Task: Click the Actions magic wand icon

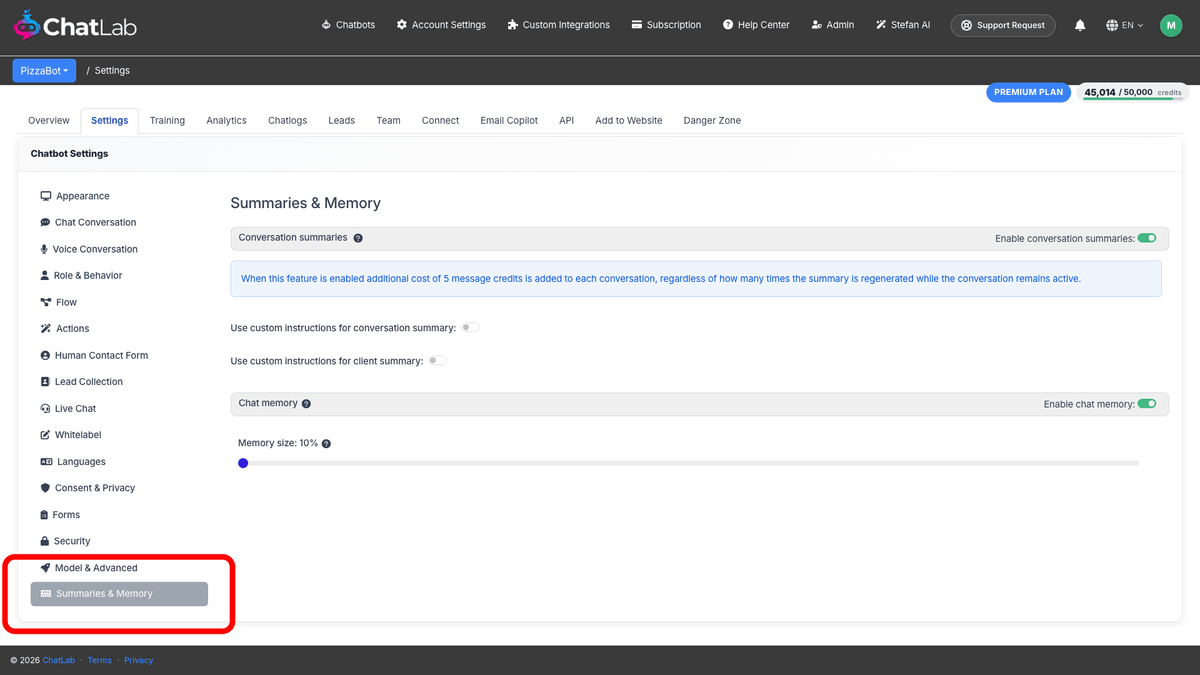Action: pos(45,328)
